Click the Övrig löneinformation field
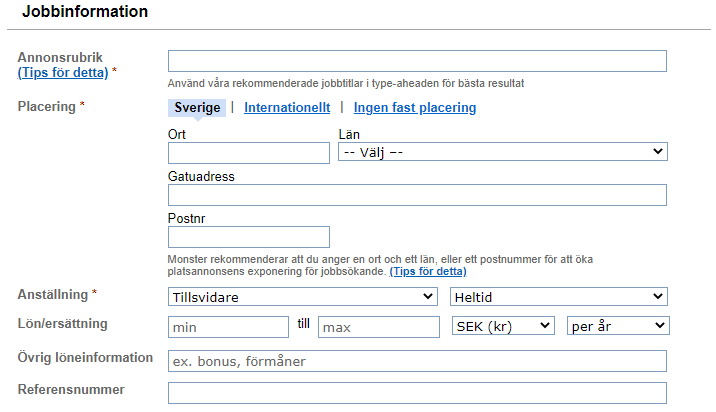 click(x=417, y=361)
